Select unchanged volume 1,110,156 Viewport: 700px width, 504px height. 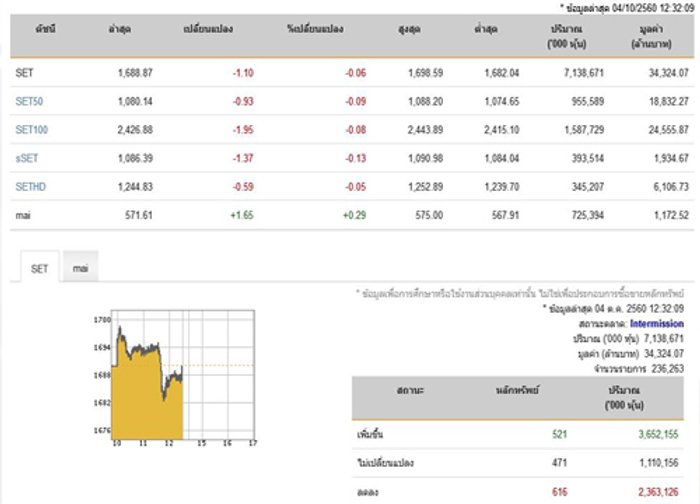point(658,462)
